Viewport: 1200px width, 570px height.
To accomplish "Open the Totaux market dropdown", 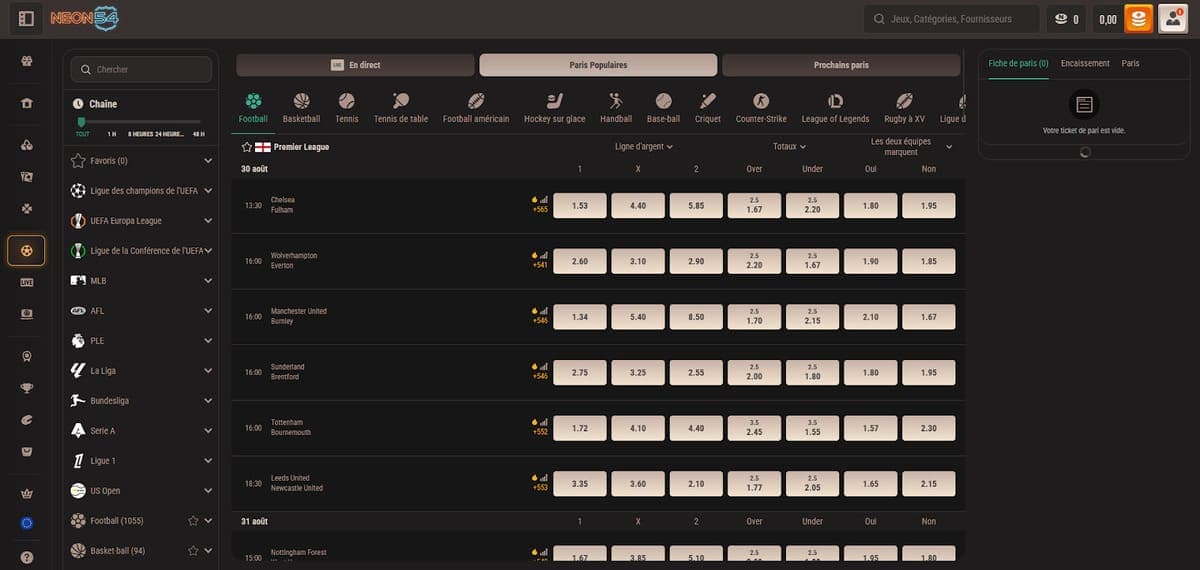I will (789, 147).
